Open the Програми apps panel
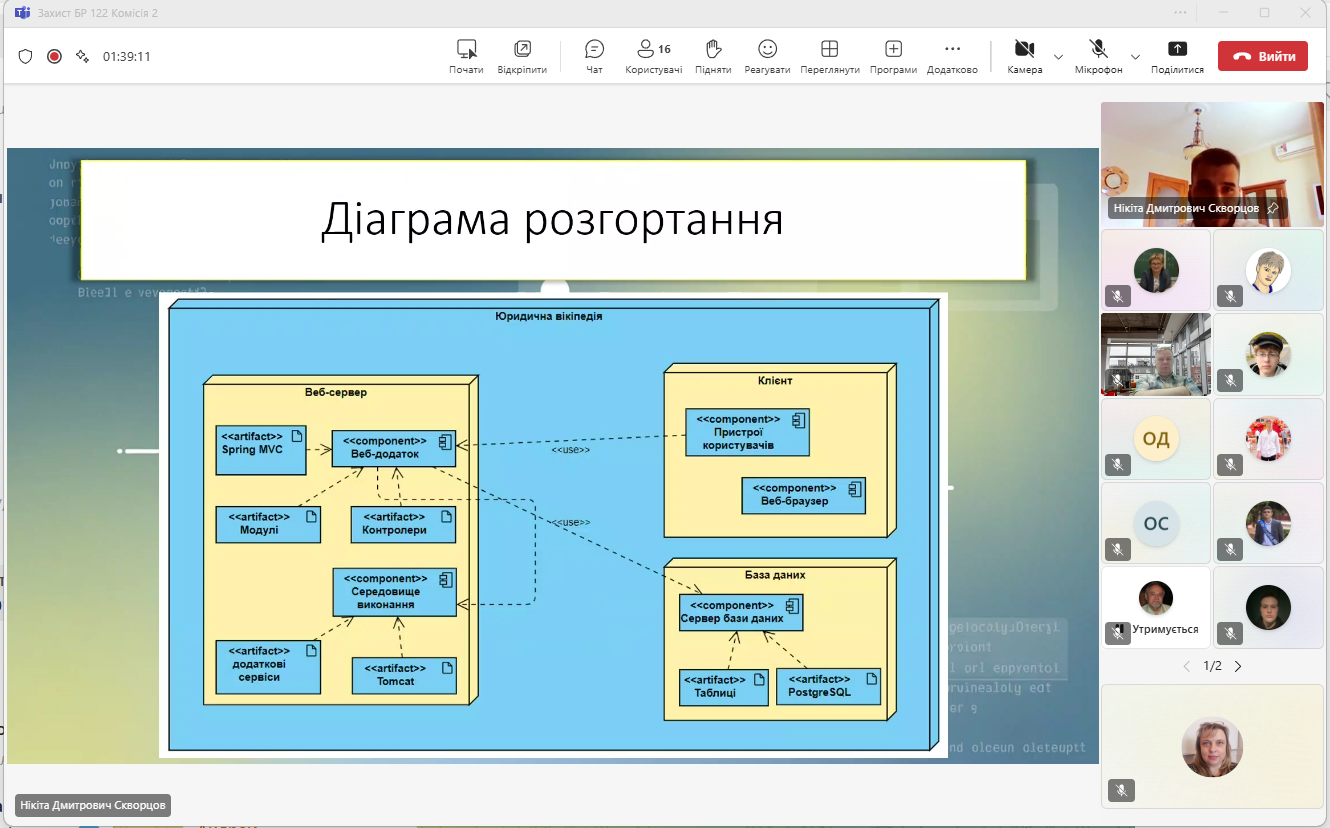This screenshot has height=828, width=1330. click(x=893, y=56)
